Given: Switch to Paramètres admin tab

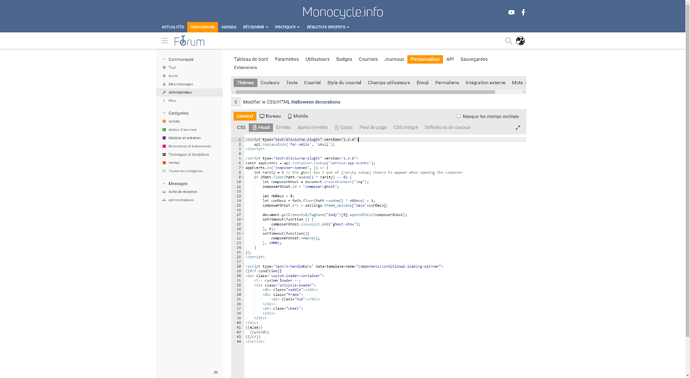Looking at the screenshot, I should (x=287, y=59).
